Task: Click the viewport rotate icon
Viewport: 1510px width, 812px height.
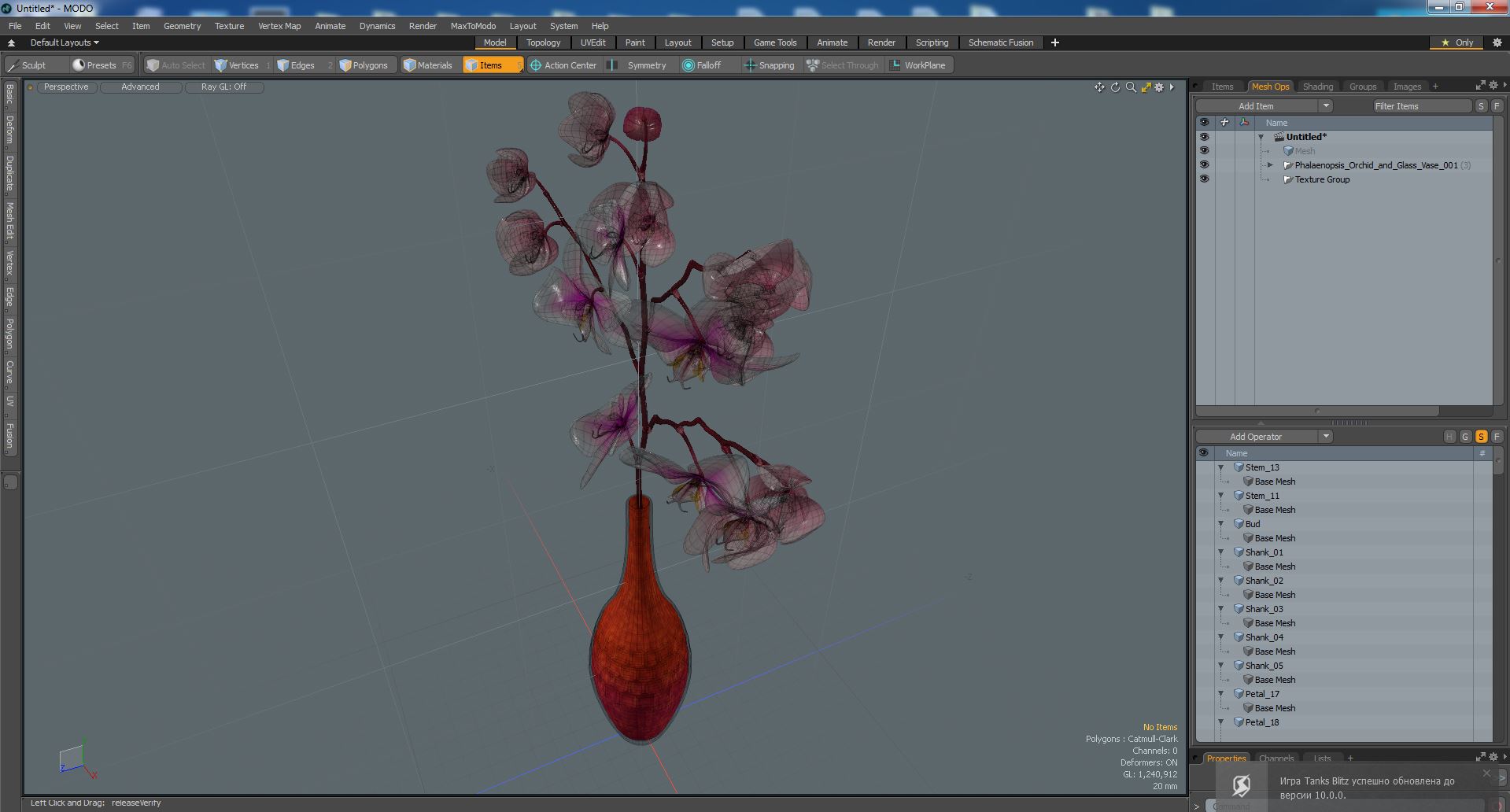Action: click(x=1115, y=87)
